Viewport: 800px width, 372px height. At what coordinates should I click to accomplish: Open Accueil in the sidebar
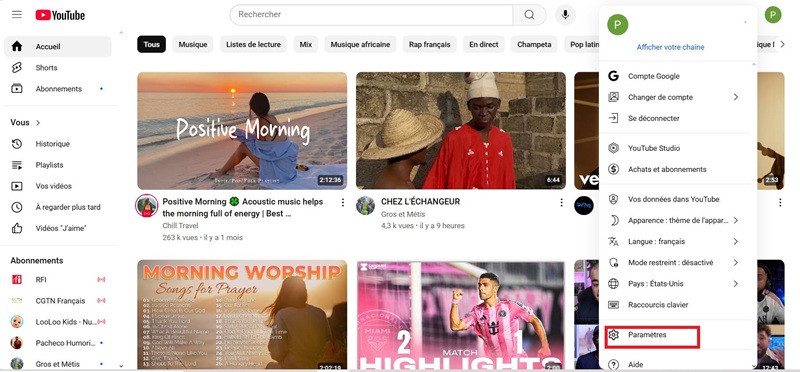point(58,46)
